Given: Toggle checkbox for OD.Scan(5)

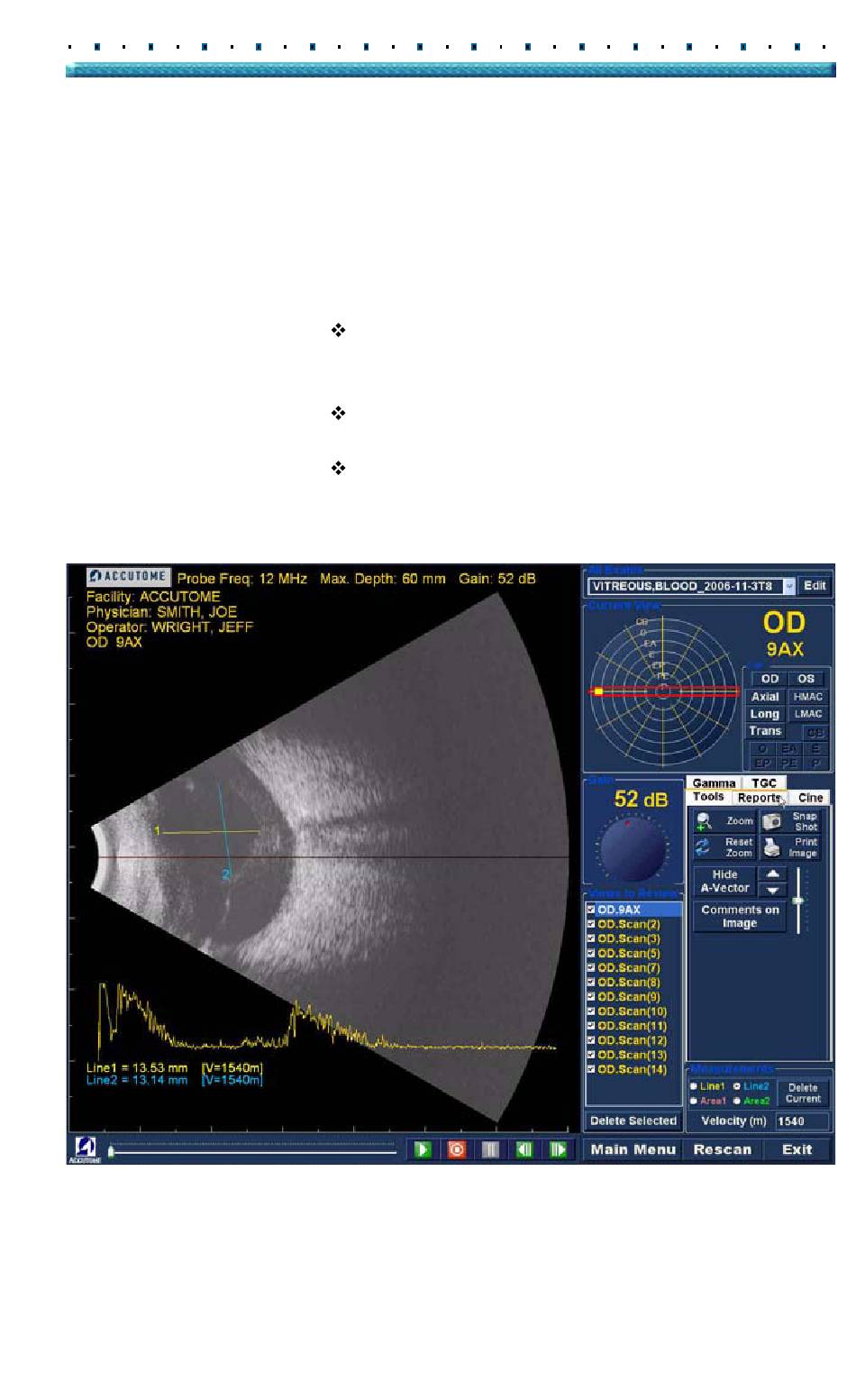Looking at the screenshot, I should pos(591,953).
